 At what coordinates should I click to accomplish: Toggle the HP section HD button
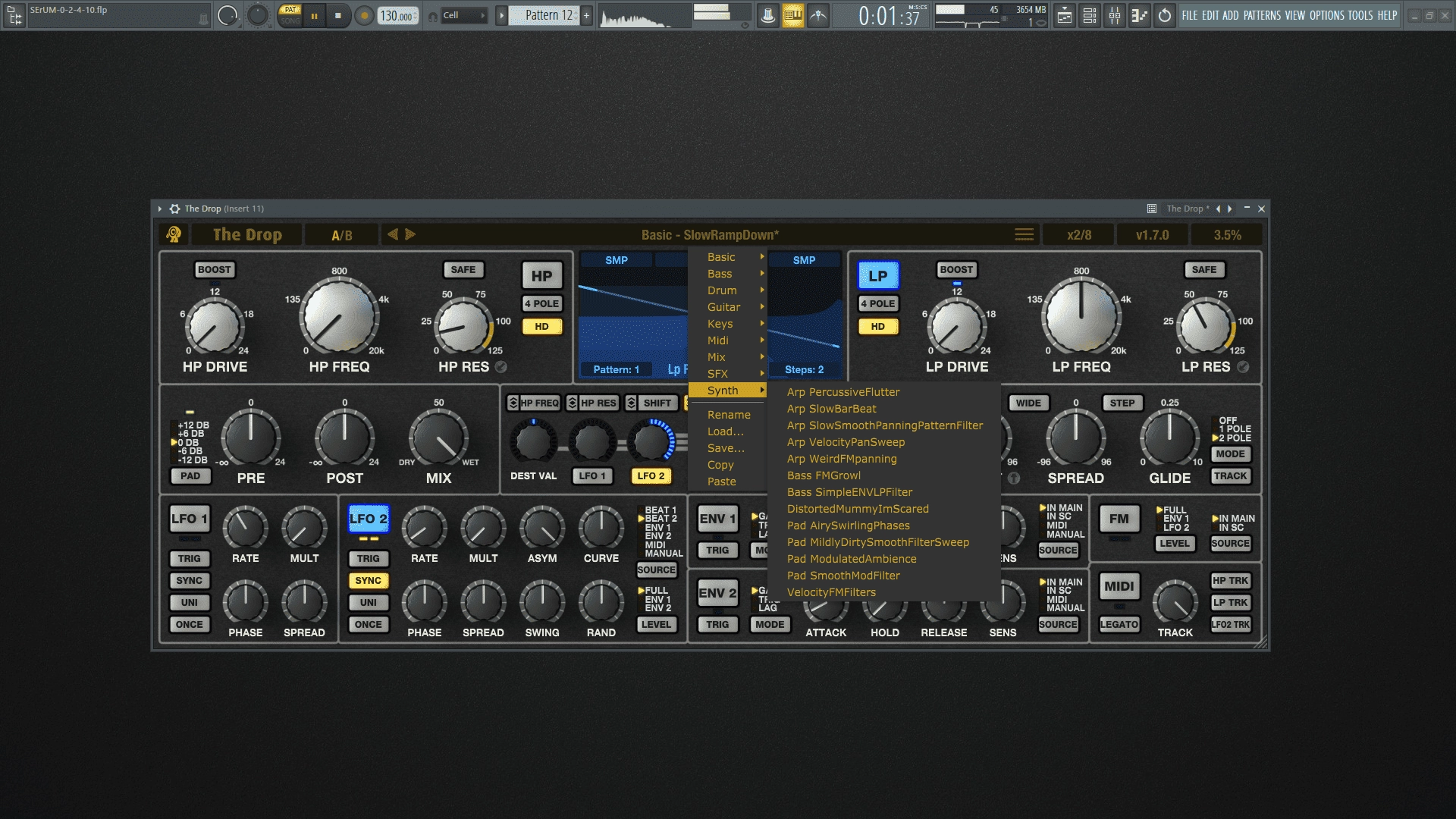coord(541,327)
